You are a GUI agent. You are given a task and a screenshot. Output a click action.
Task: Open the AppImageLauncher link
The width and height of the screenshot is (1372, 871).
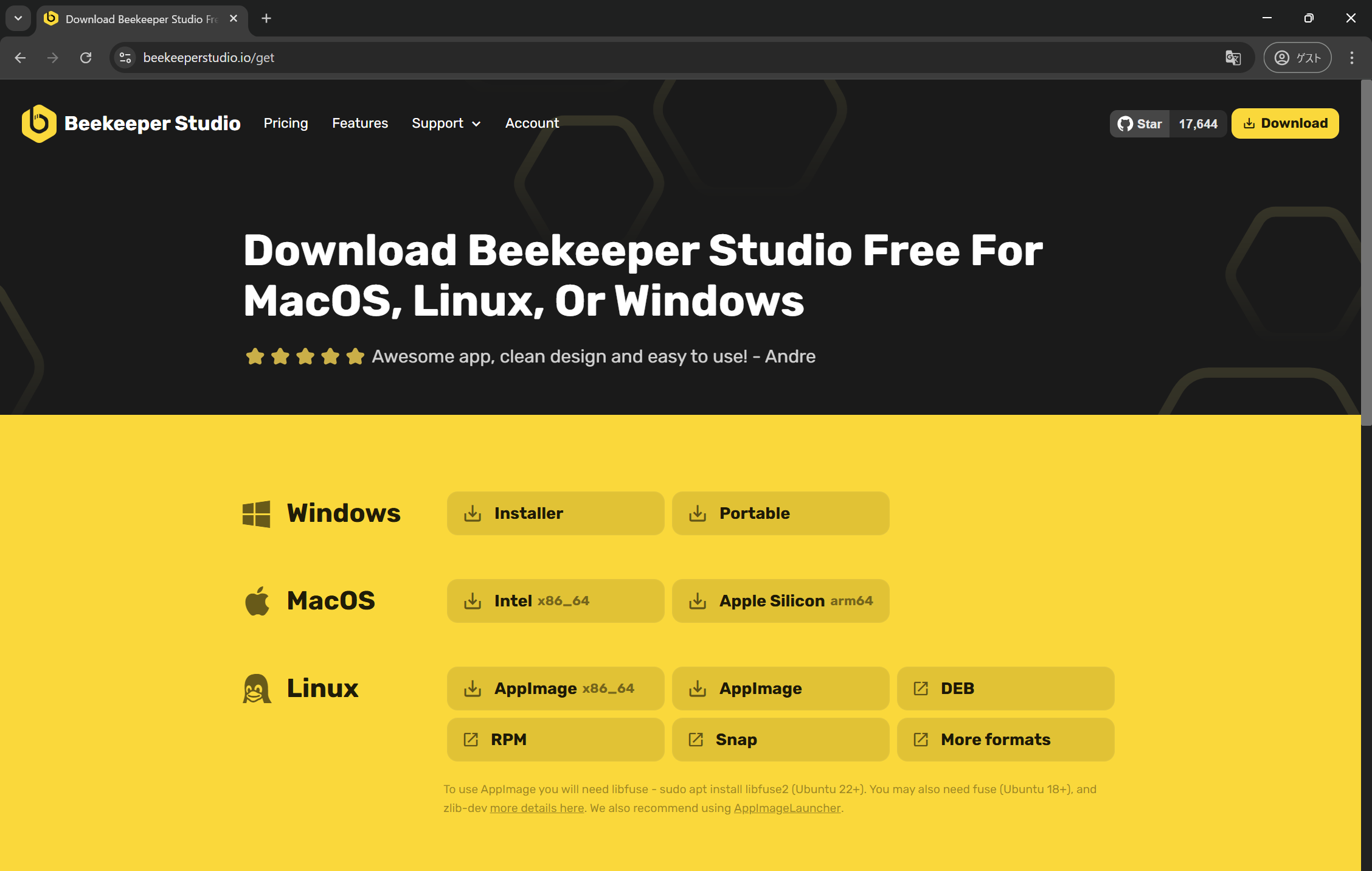coord(787,808)
